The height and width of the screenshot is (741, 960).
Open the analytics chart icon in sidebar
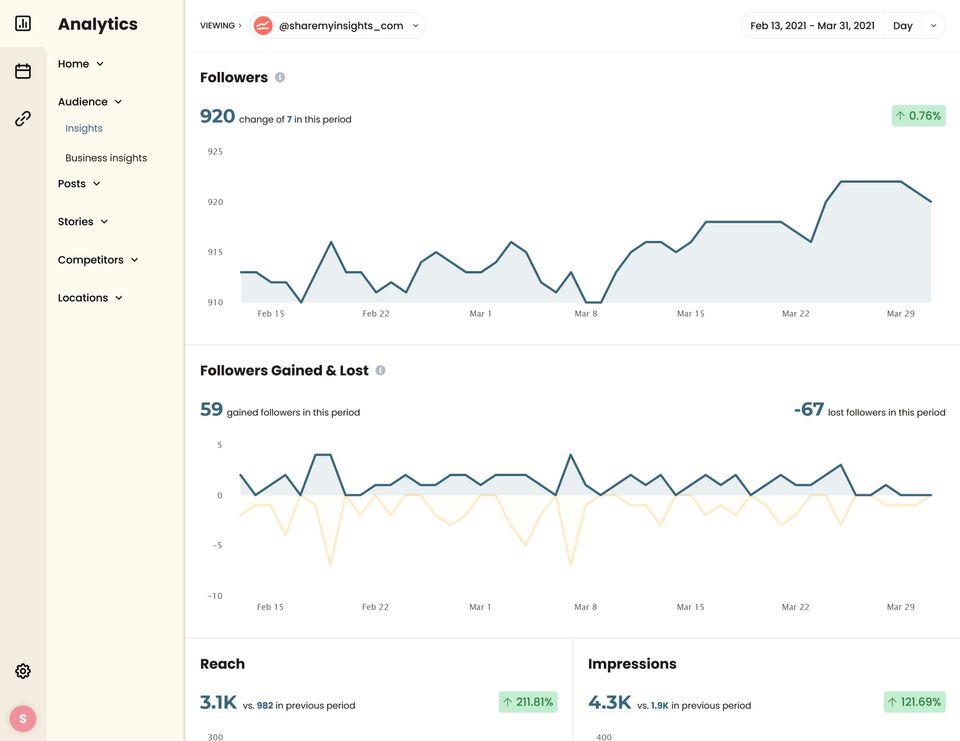[23, 23]
